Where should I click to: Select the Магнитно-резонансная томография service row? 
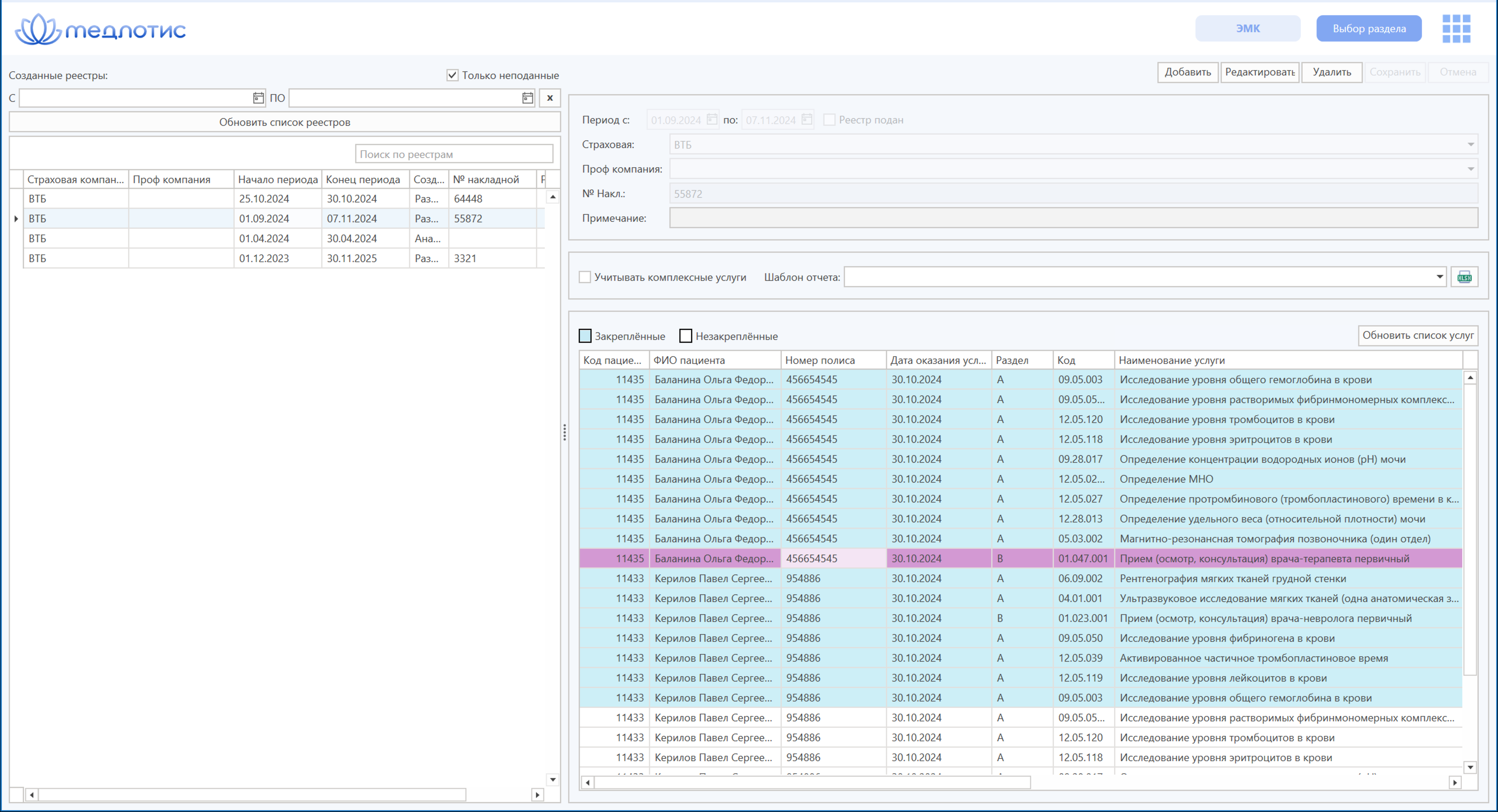(1021, 539)
